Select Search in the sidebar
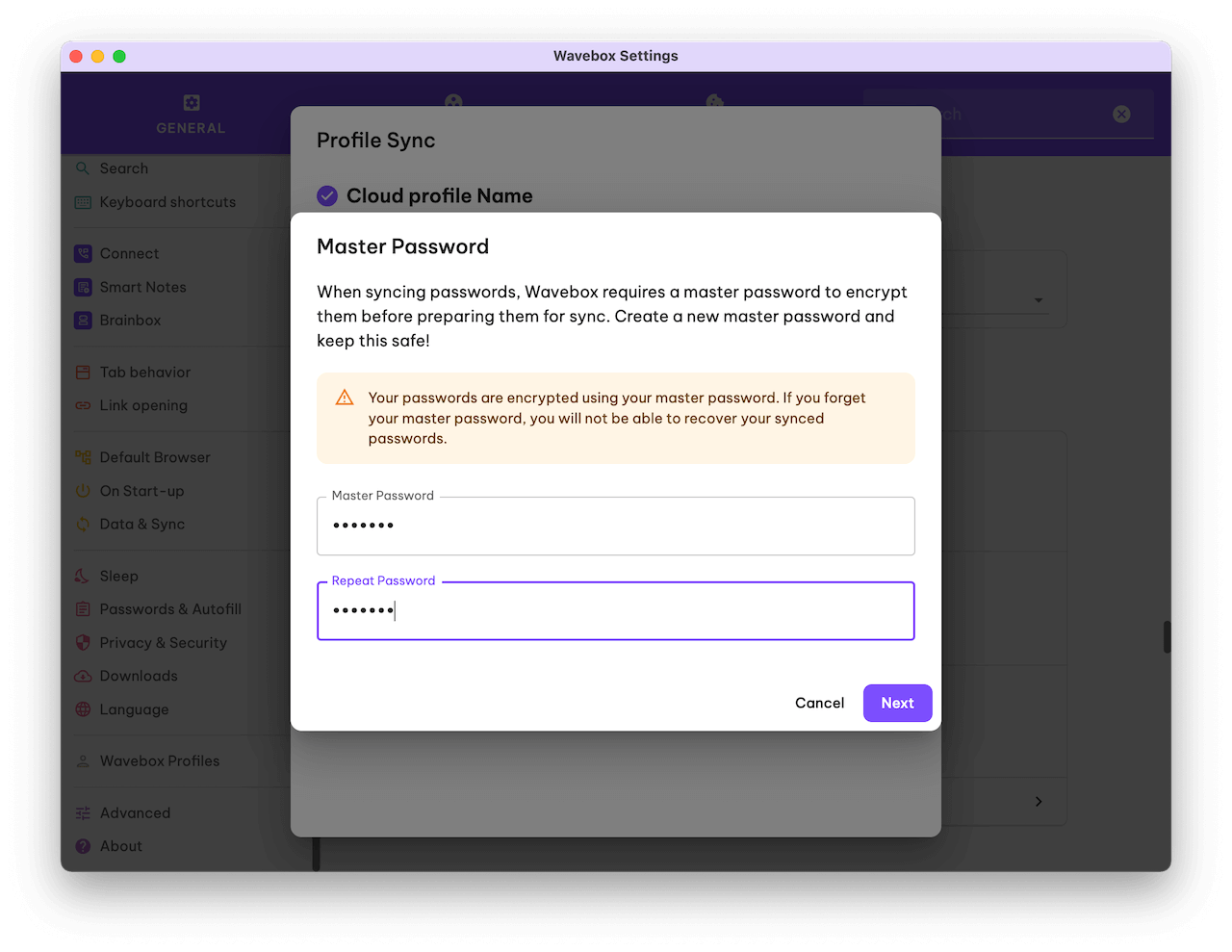The image size is (1232, 952). point(124,168)
